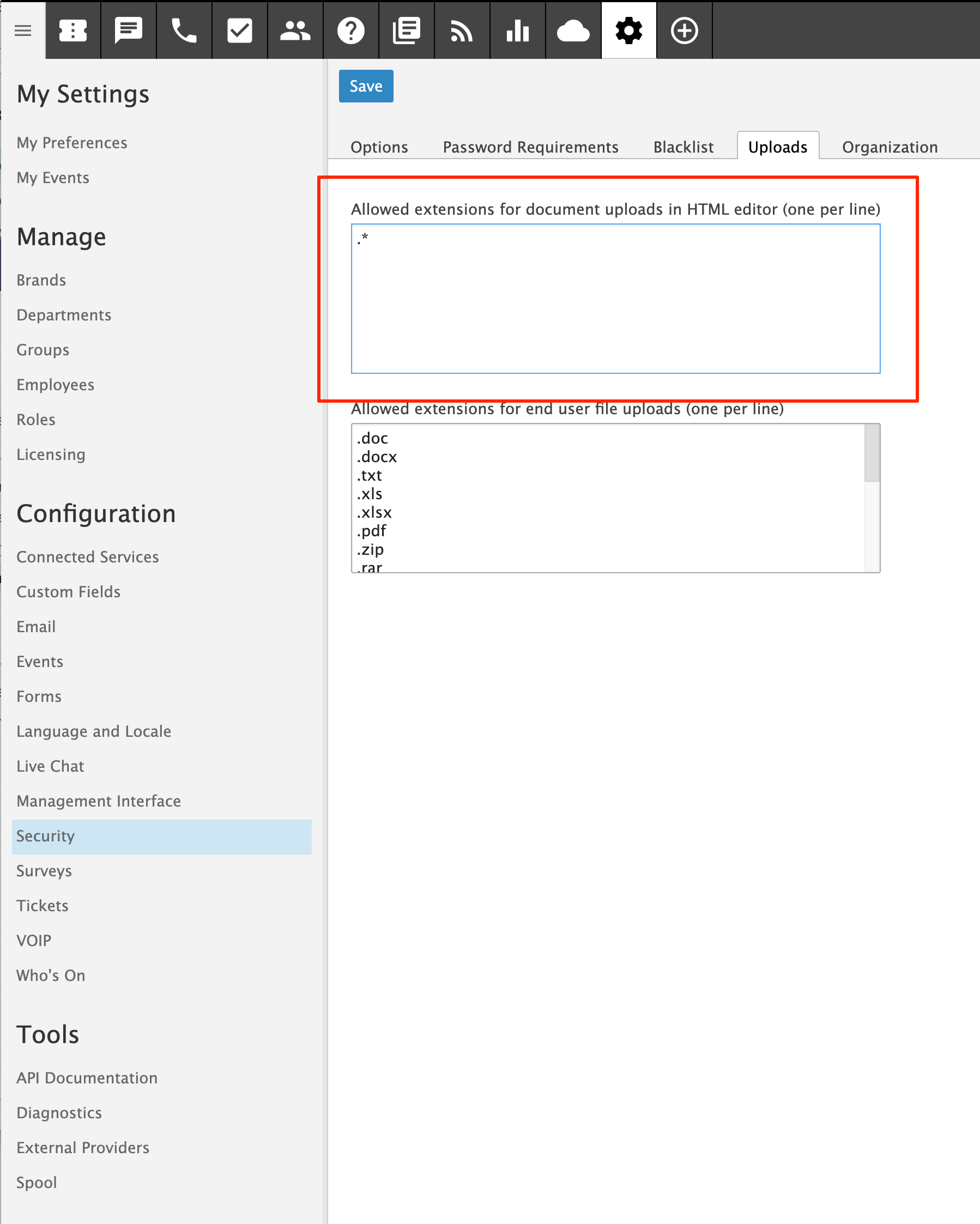Open the Reports bar chart icon

coord(517,30)
